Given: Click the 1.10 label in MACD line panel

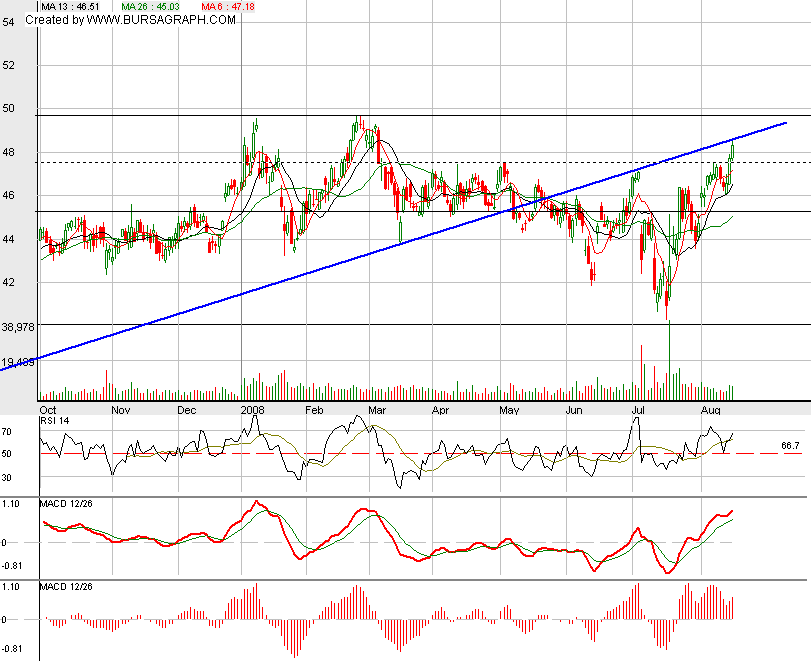Looking at the screenshot, I should (10, 504).
